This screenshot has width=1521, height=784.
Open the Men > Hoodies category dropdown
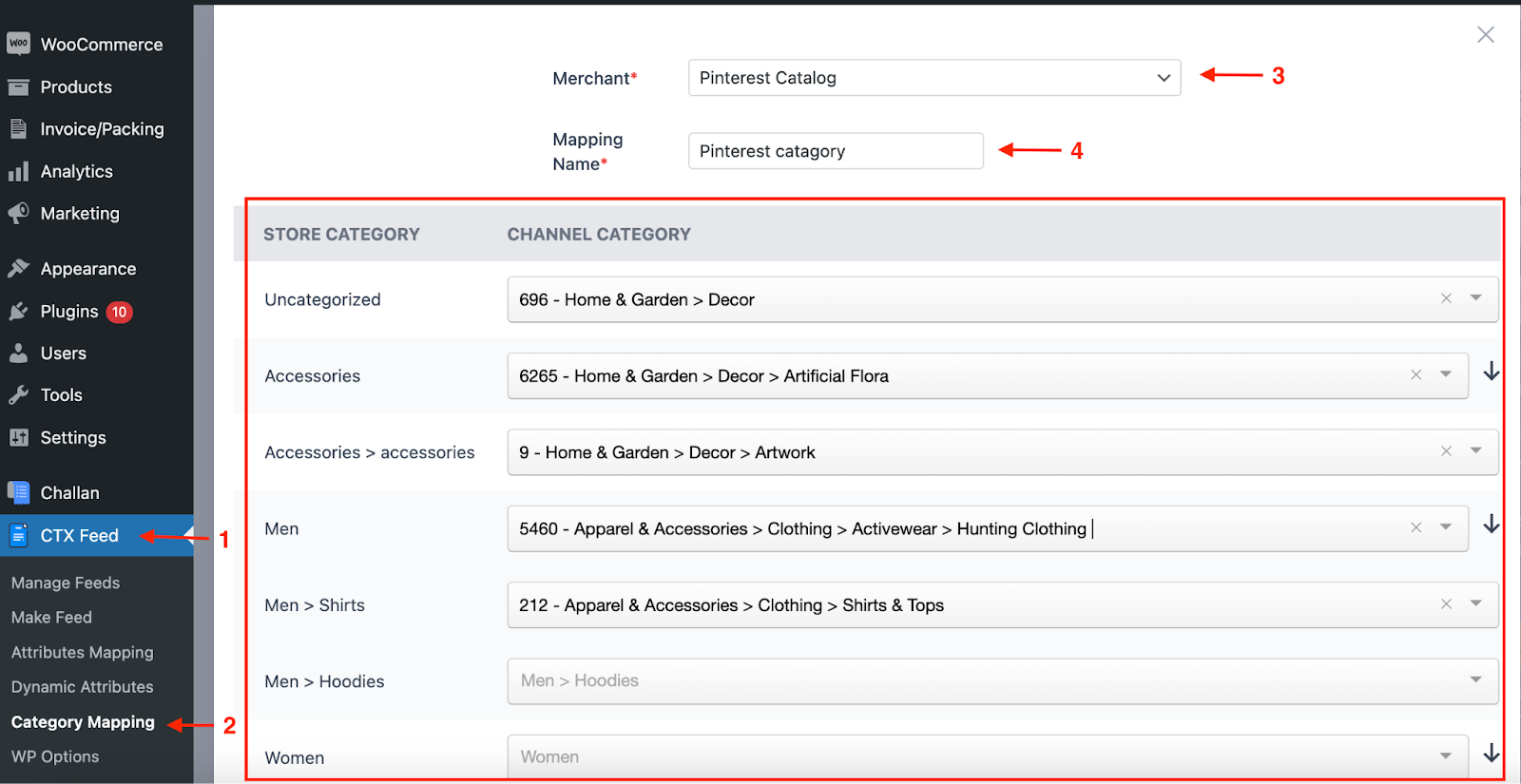point(1003,681)
